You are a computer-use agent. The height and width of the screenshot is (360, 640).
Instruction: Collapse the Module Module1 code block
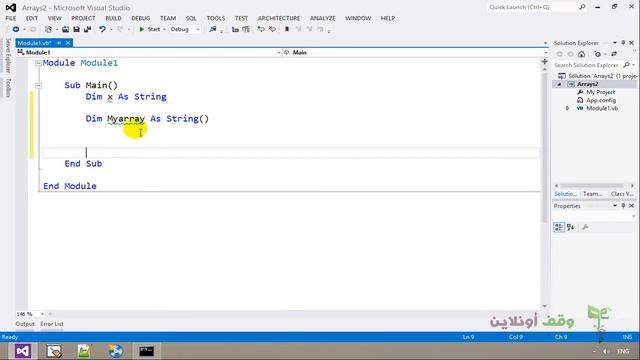(x=38, y=63)
